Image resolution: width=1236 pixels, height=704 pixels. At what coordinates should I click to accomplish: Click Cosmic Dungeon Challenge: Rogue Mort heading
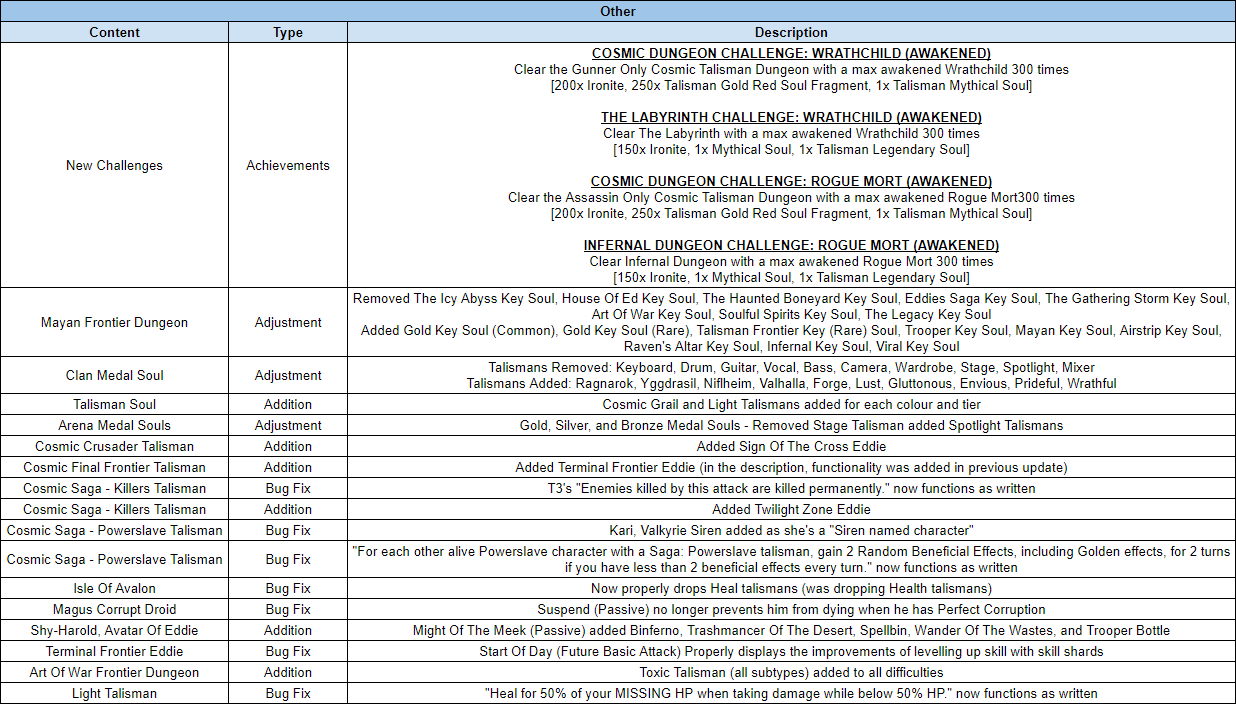pyautogui.click(x=791, y=181)
